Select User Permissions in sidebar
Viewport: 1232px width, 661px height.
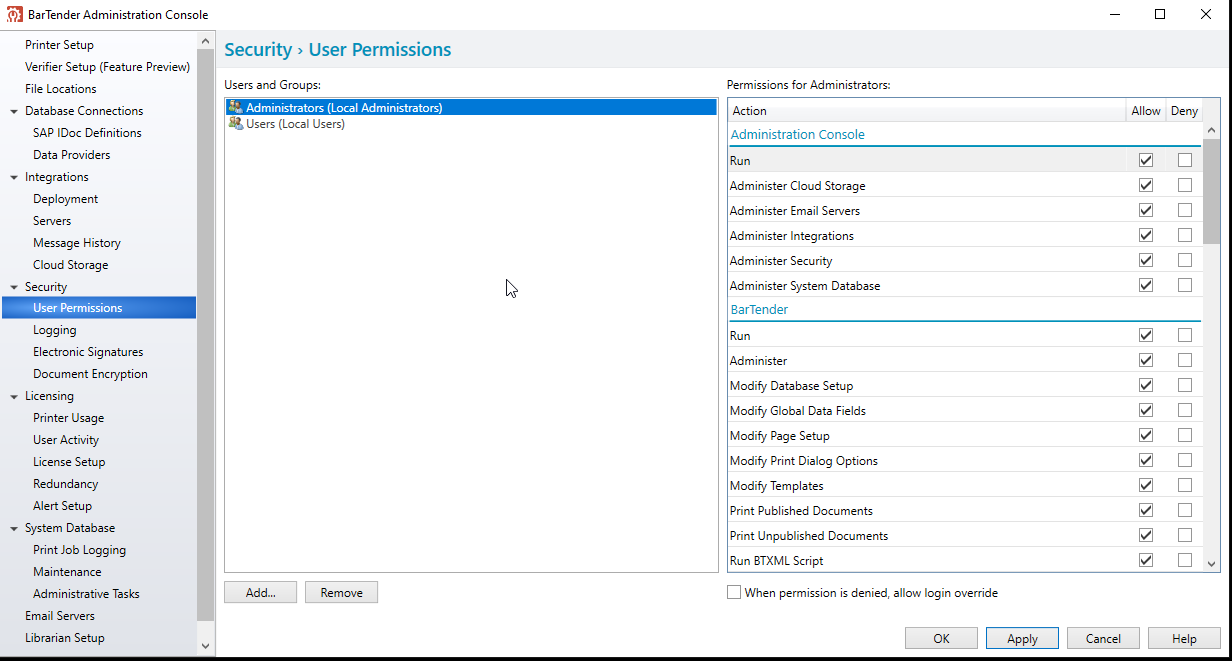(99, 308)
